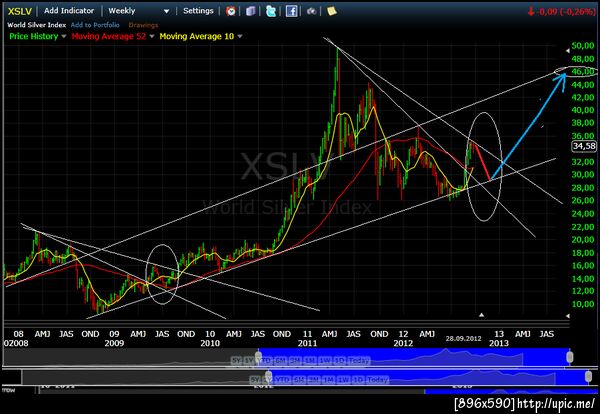Click the XSLV ticker symbol

[20, 11]
